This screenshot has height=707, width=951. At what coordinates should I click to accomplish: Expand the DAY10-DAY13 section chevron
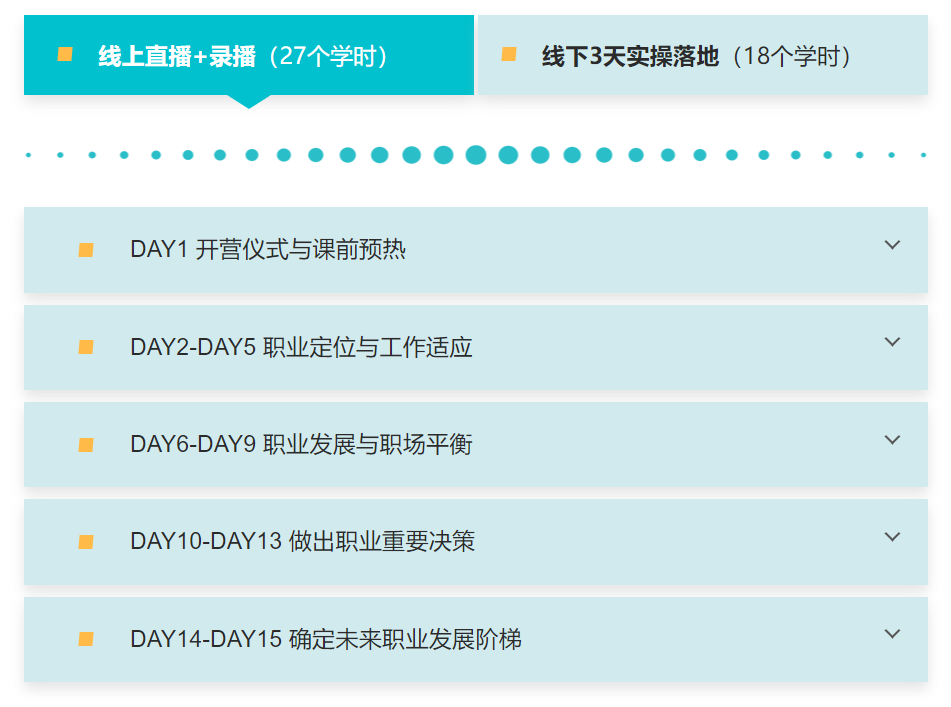point(893,537)
